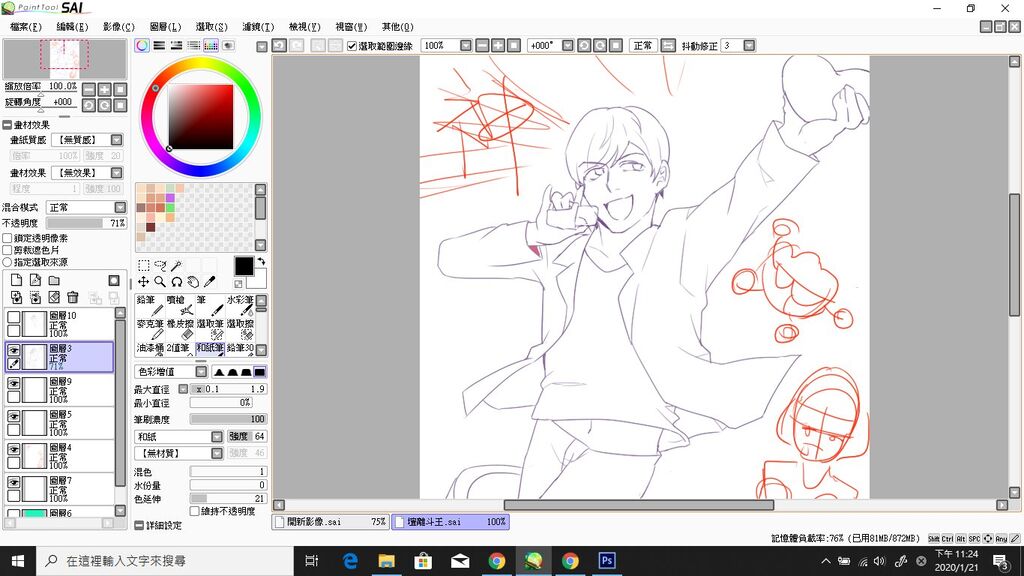This screenshot has width=1024, height=576.
Task: Select the 水彩筆 watercolor brush tool
Action: 240,306
